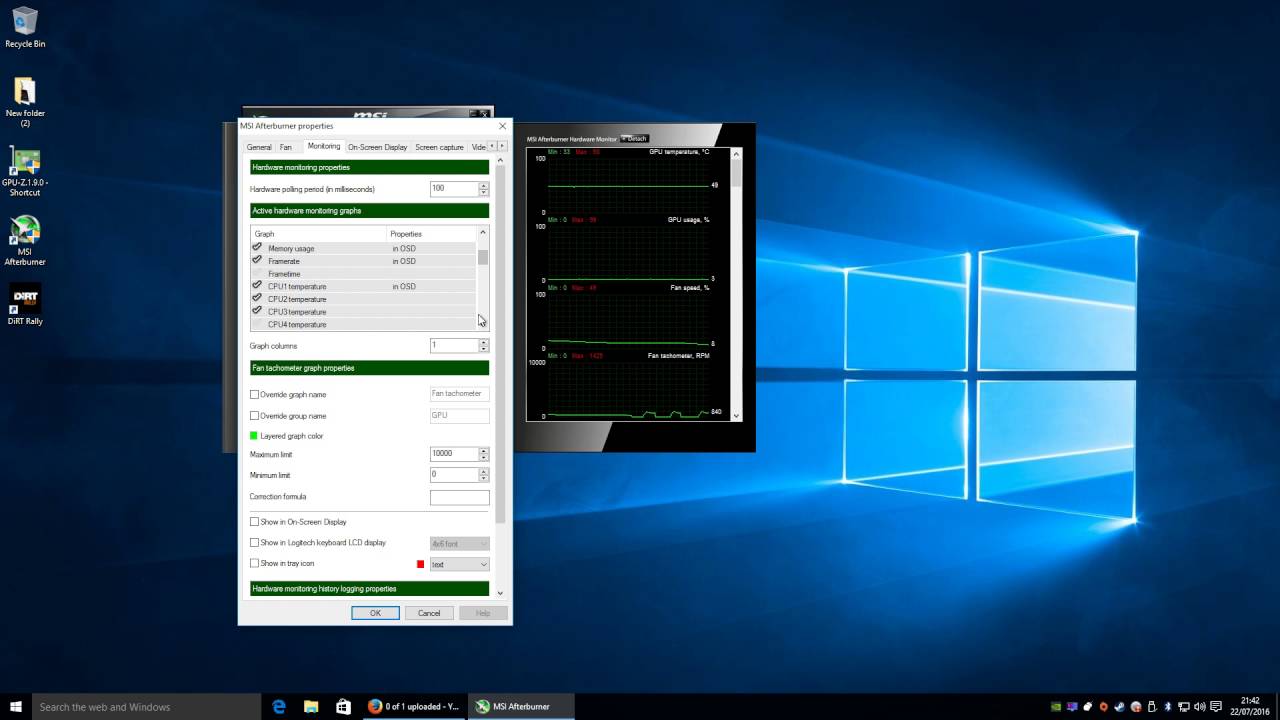Switch to the Screen capture tab
Image resolution: width=1280 pixels, height=720 pixels.
pyautogui.click(x=440, y=147)
